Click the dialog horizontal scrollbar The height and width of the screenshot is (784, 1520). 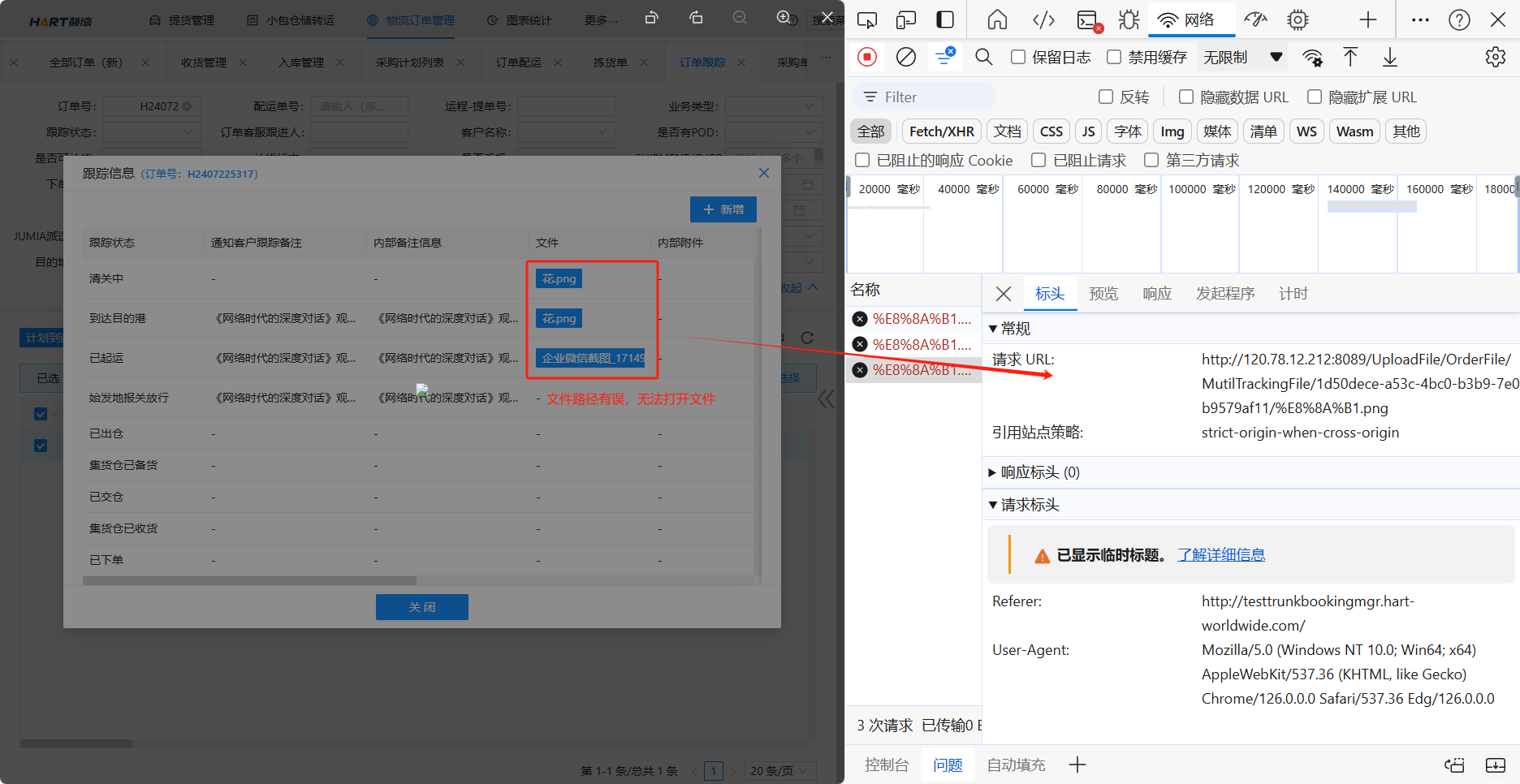click(x=249, y=581)
